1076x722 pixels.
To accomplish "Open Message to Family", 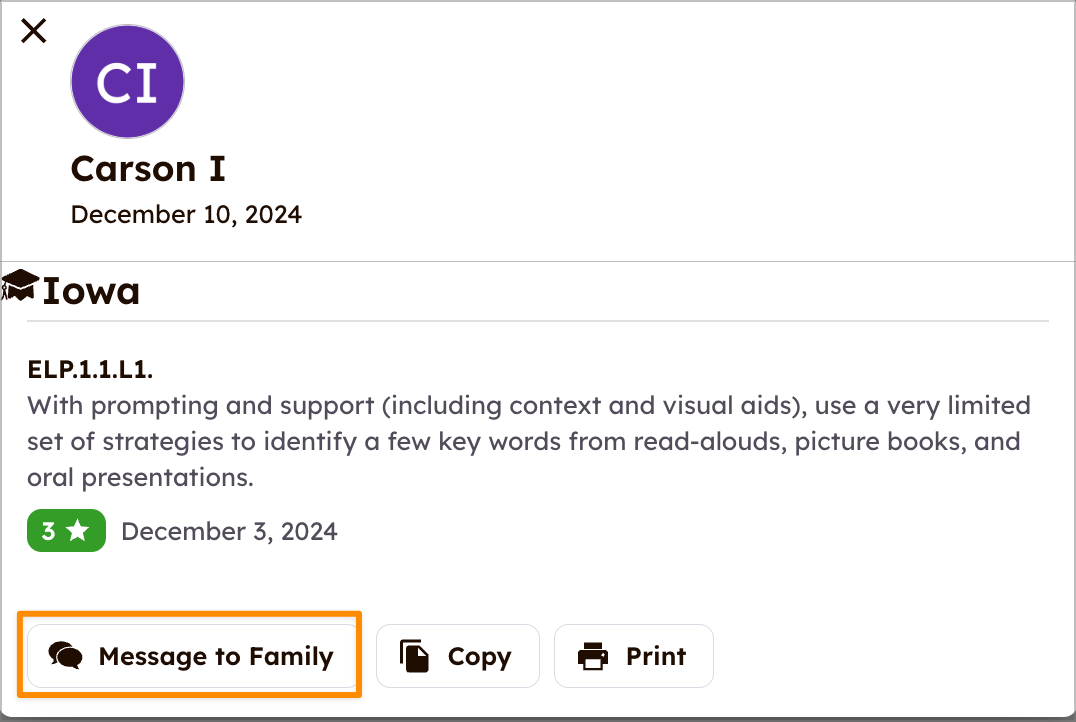I will click(193, 656).
